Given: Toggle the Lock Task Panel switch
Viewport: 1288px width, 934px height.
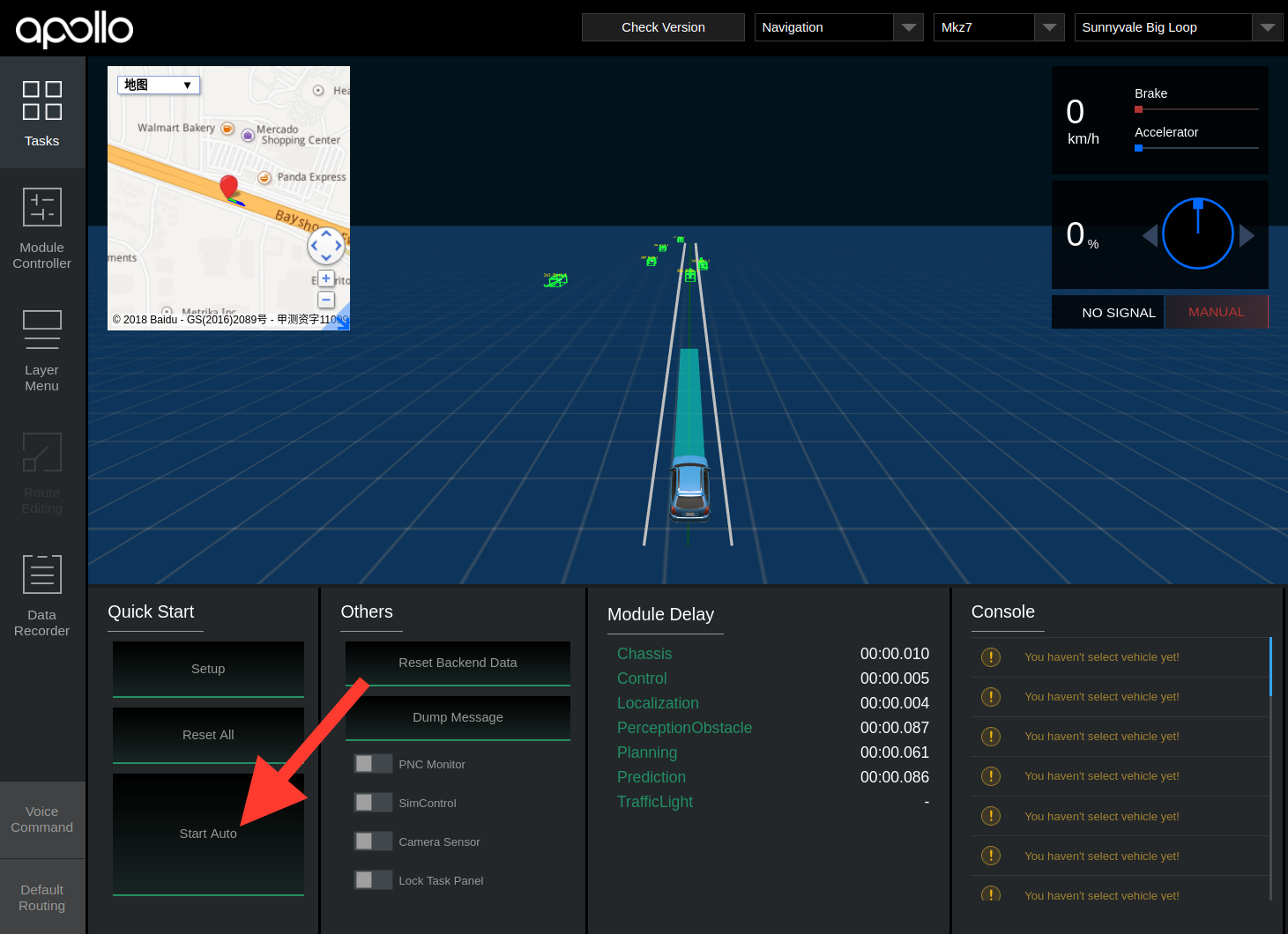Looking at the screenshot, I should 373,880.
